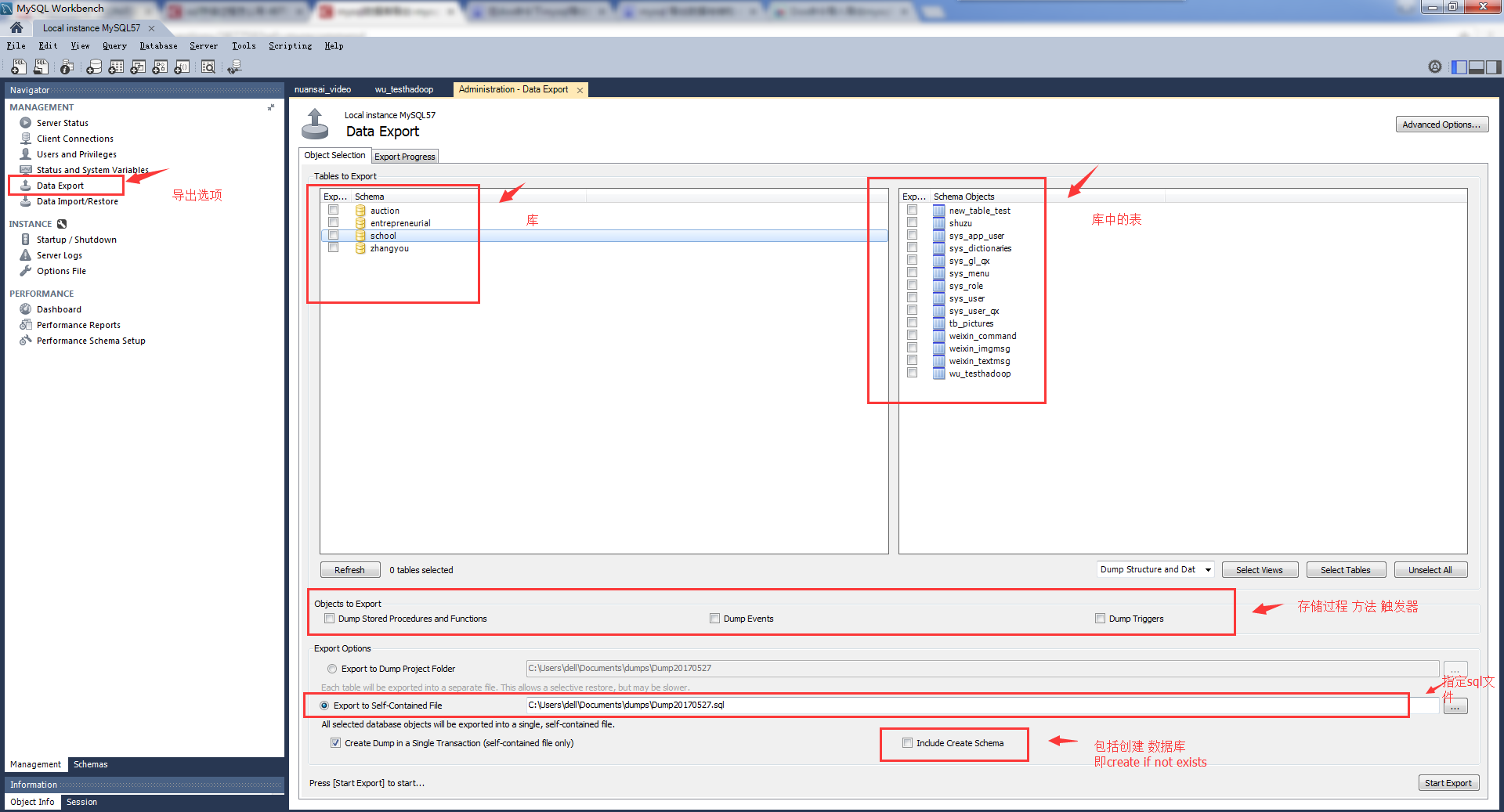Check the sys_menu table export box

coord(912,272)
